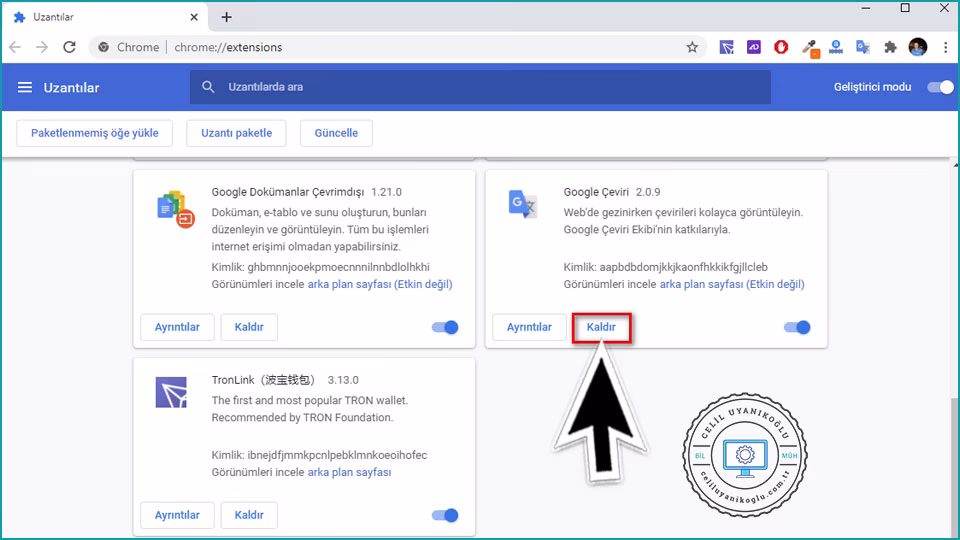960x540 pixels.
Task: Open the extensions puzzle piece menu
Action: pyautogui.click(x=890, y=47)
